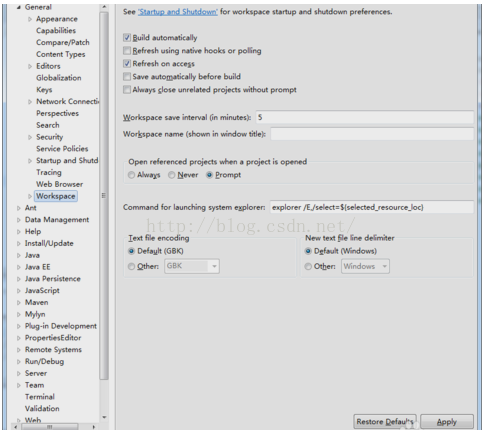Click the tree scrollbar down arrow
Viewport: 482px width, 430px height.
[x=104, y=417]
